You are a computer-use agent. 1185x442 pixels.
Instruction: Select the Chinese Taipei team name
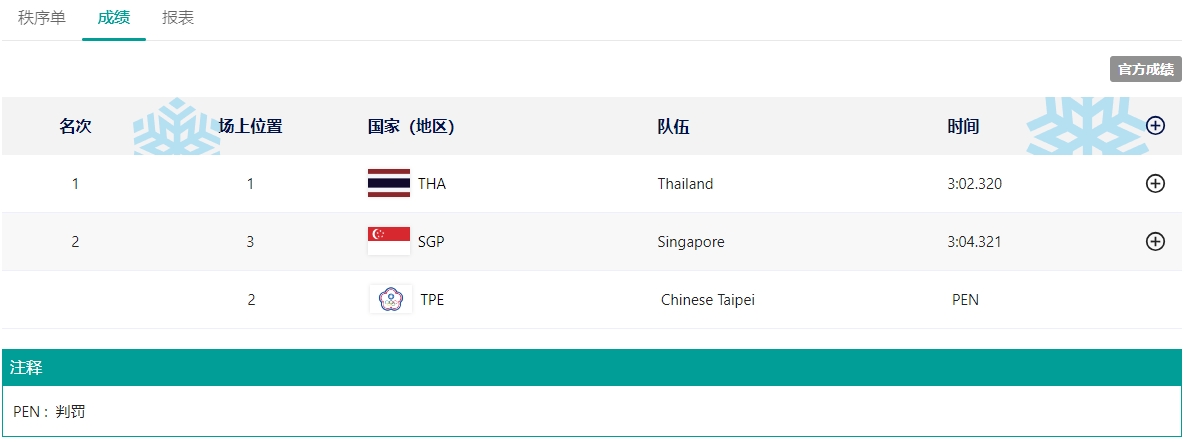coord(708,300)
